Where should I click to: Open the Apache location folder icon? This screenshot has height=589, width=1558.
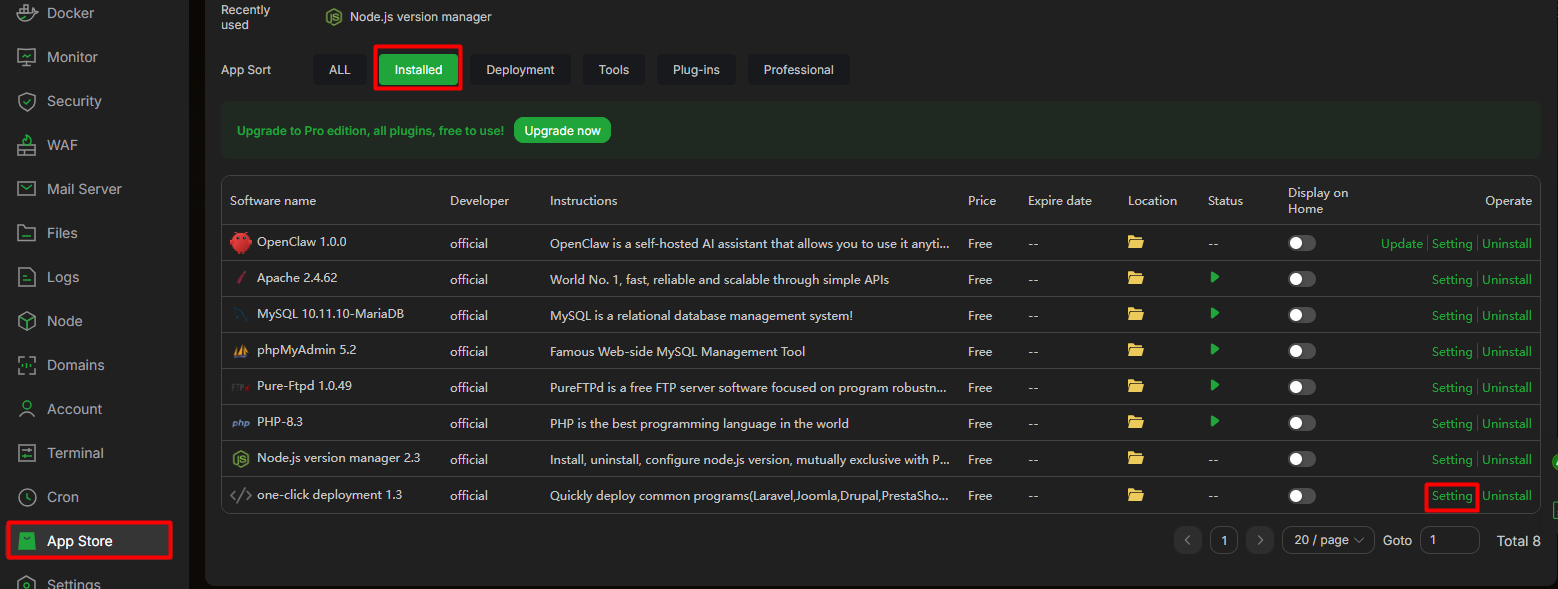click(1135, 278)
